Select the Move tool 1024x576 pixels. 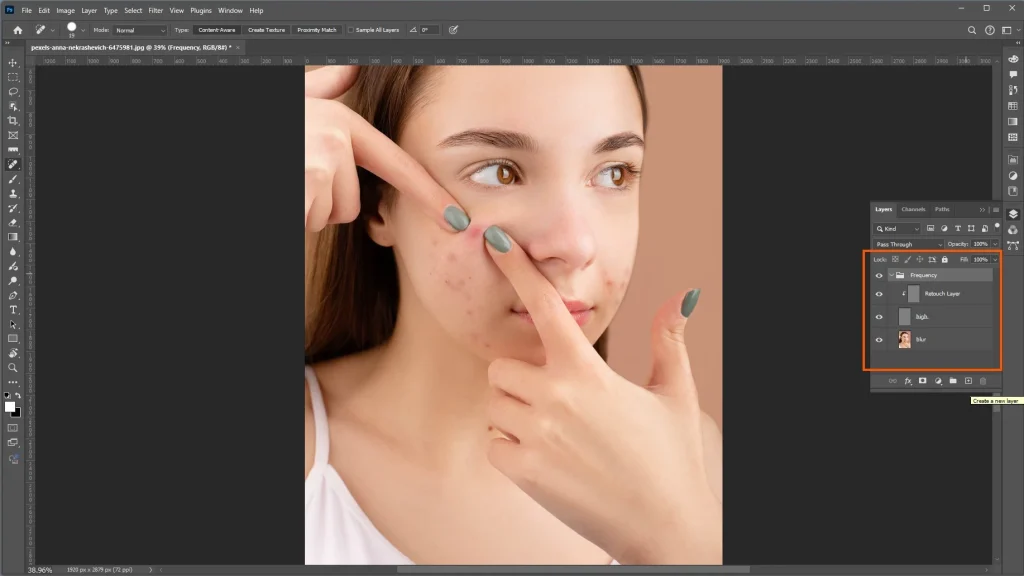pos(12,63)
